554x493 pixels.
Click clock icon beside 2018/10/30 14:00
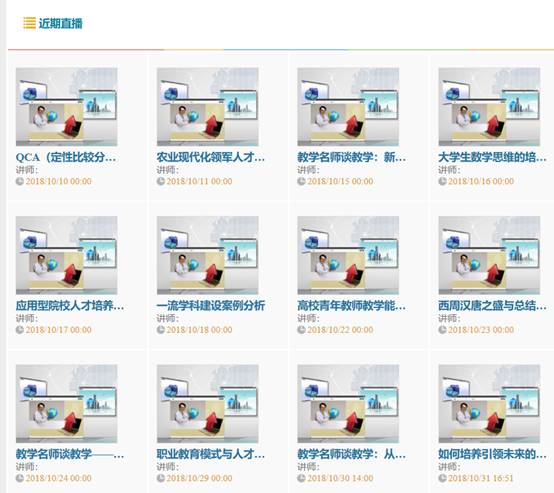click(x=301, y=478)
